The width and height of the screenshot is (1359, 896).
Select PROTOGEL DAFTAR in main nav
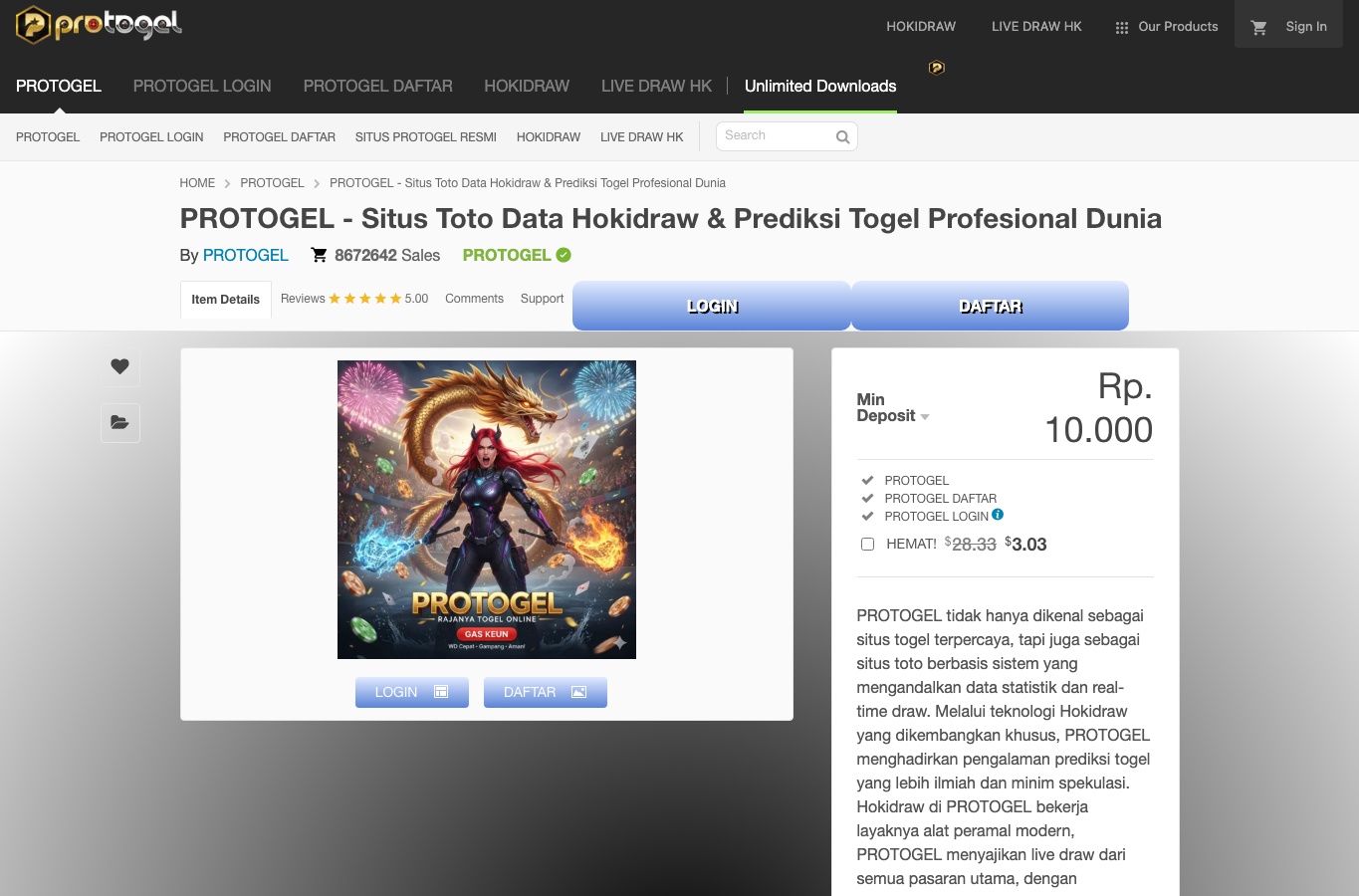point(377,86)
